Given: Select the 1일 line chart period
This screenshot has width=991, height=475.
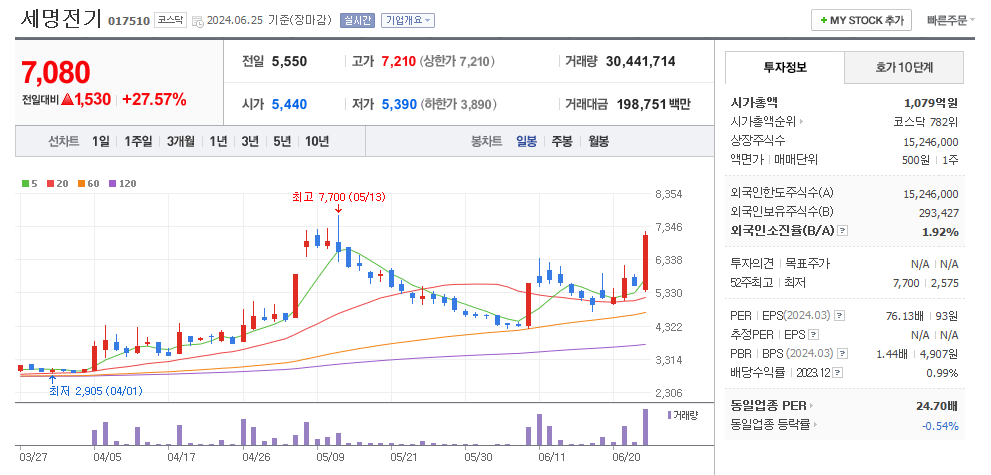Looking at the screenshot, I should (100, 141).
